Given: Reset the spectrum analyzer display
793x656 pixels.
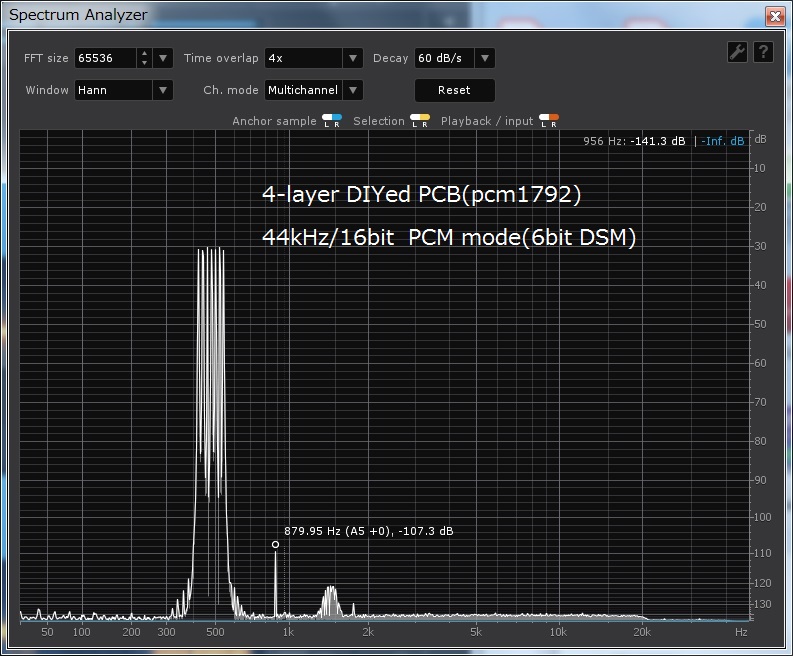Looking at the screenshot, I should [455, 90].
